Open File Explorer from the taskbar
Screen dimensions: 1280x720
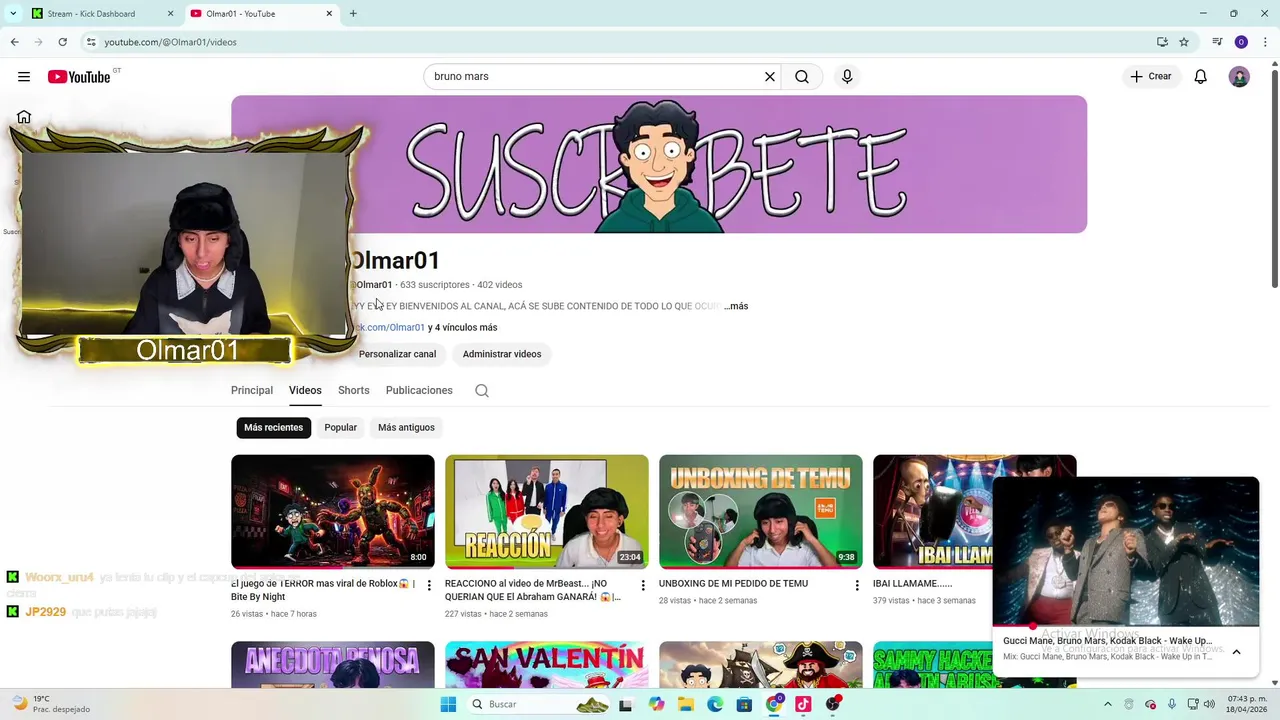[x=685, y=705]
